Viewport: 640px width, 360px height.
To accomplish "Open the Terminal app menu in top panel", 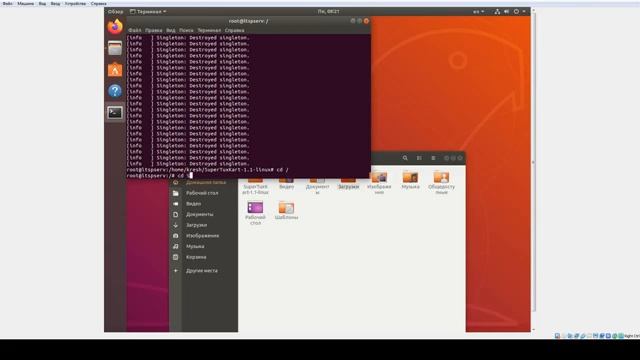I will click(x=148, y=11).
